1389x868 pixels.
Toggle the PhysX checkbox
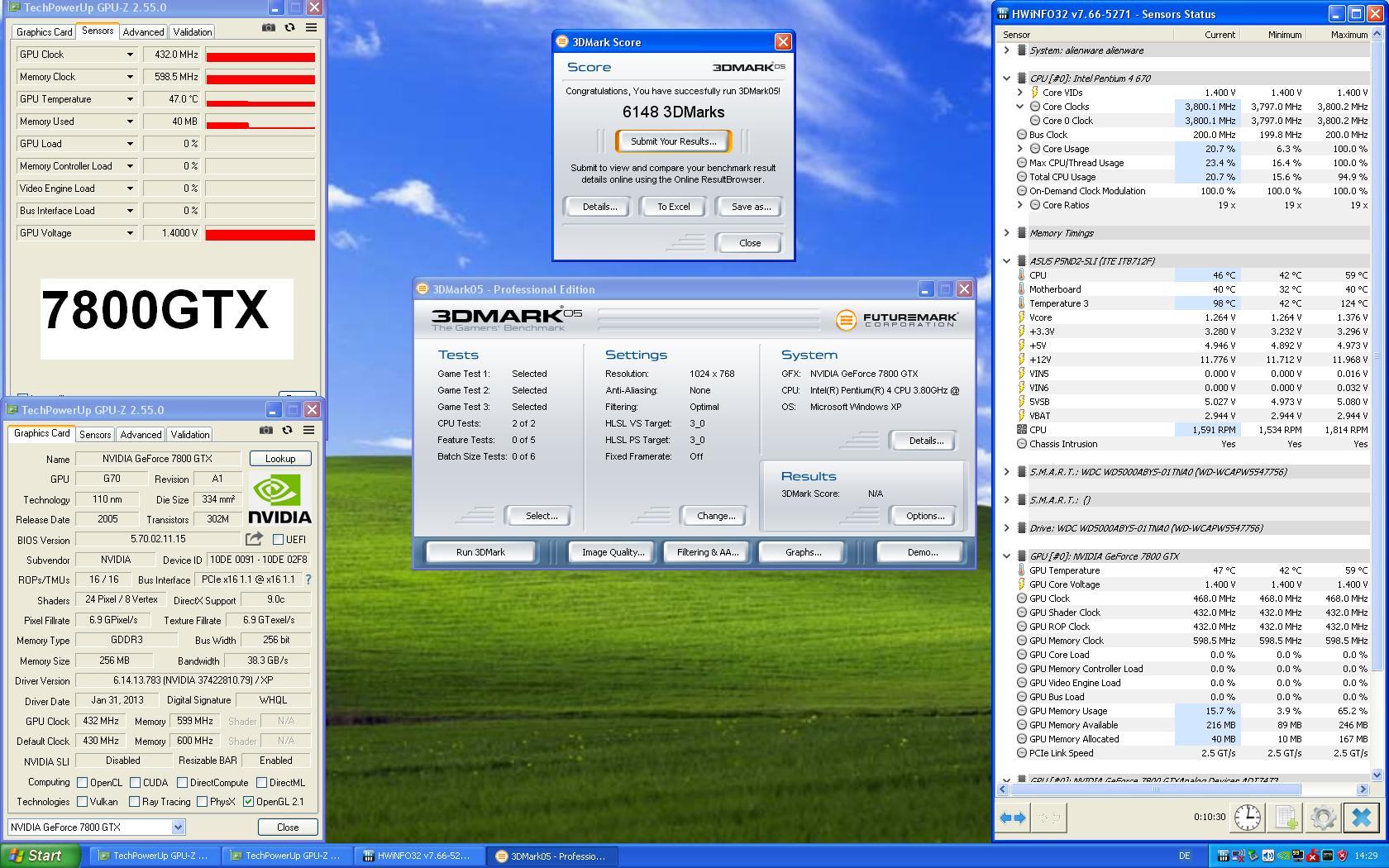click(x=202, y=801)
